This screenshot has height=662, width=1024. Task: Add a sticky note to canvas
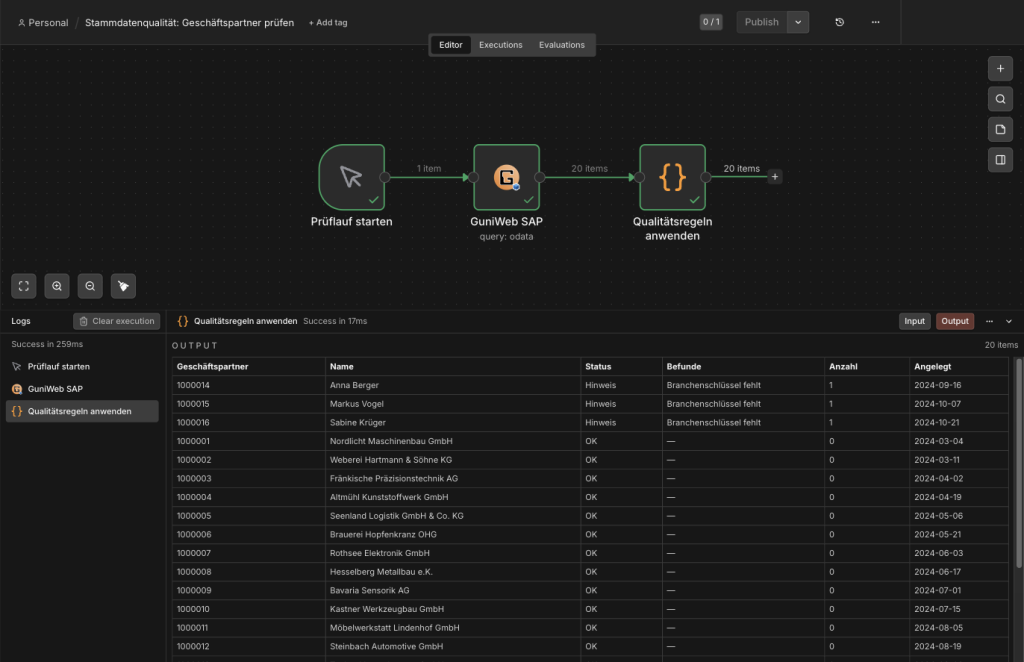[x=1000, y=129]
